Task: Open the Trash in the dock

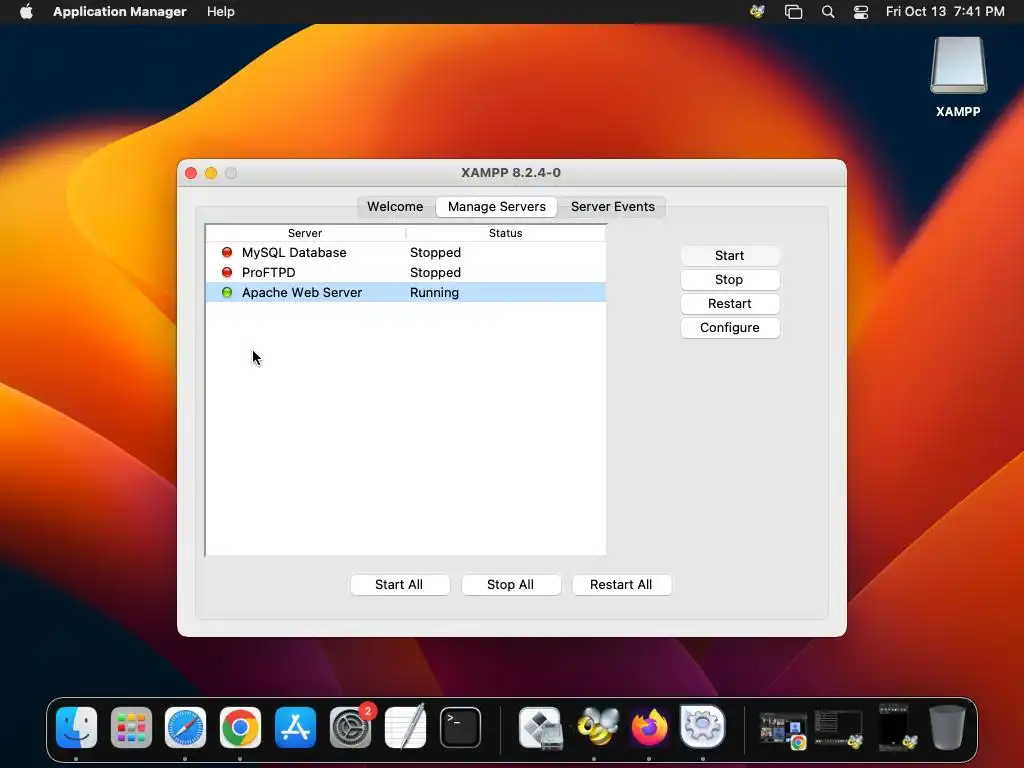Action: click(x=948, y=727)
